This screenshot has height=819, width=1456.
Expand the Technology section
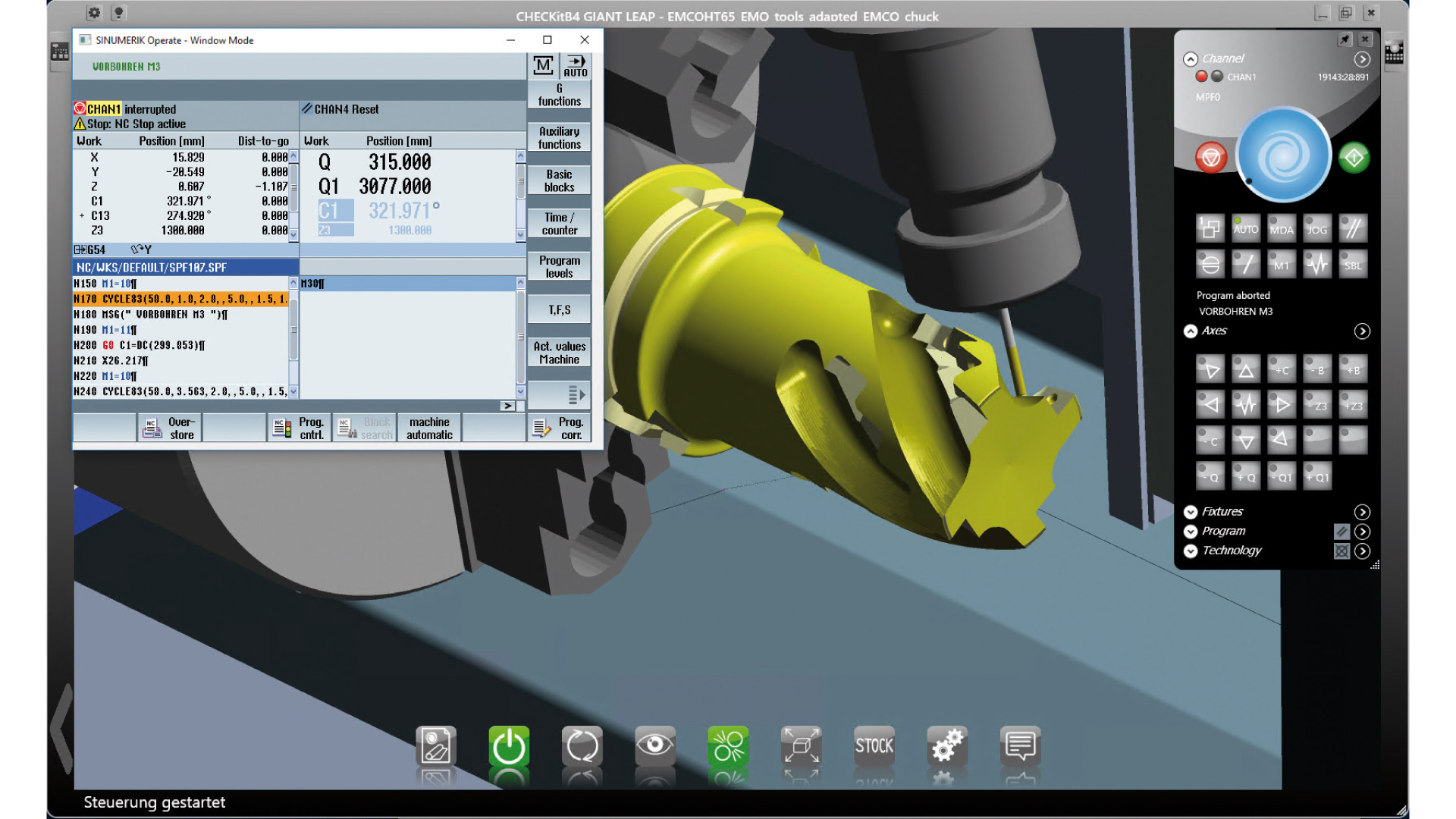coord(1190,551)
